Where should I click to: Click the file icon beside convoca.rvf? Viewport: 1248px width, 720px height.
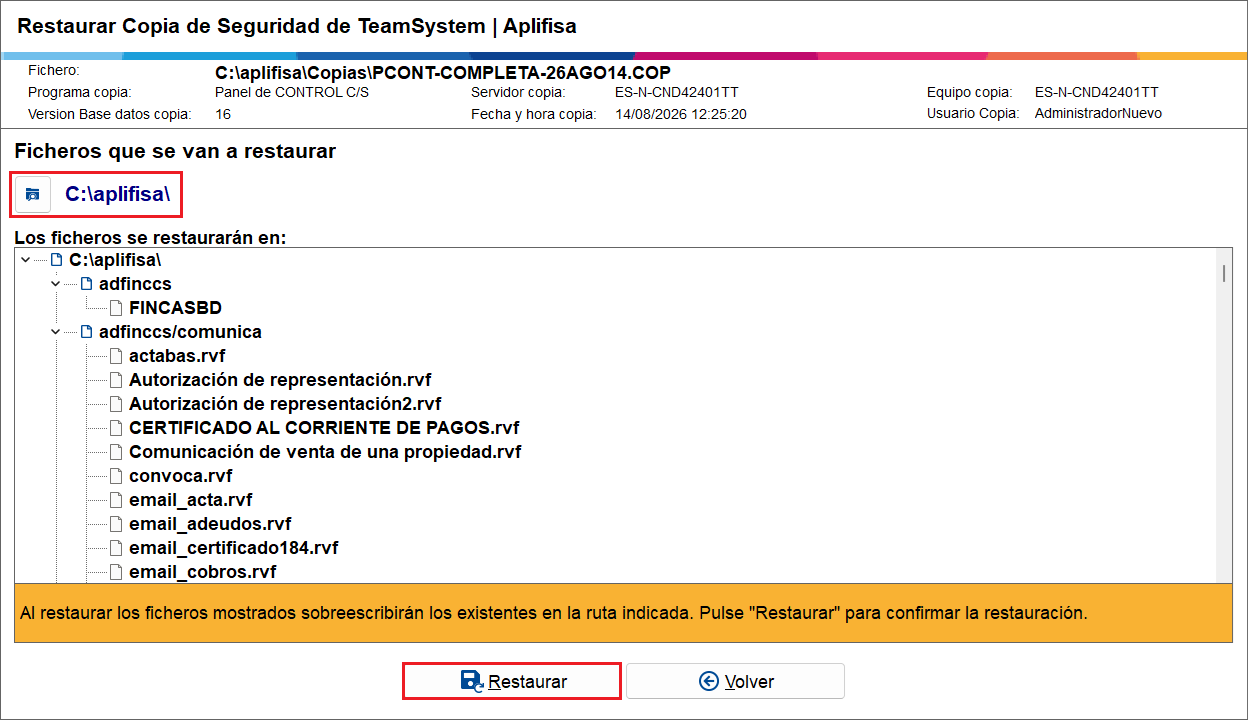click(x=116, y=476)
